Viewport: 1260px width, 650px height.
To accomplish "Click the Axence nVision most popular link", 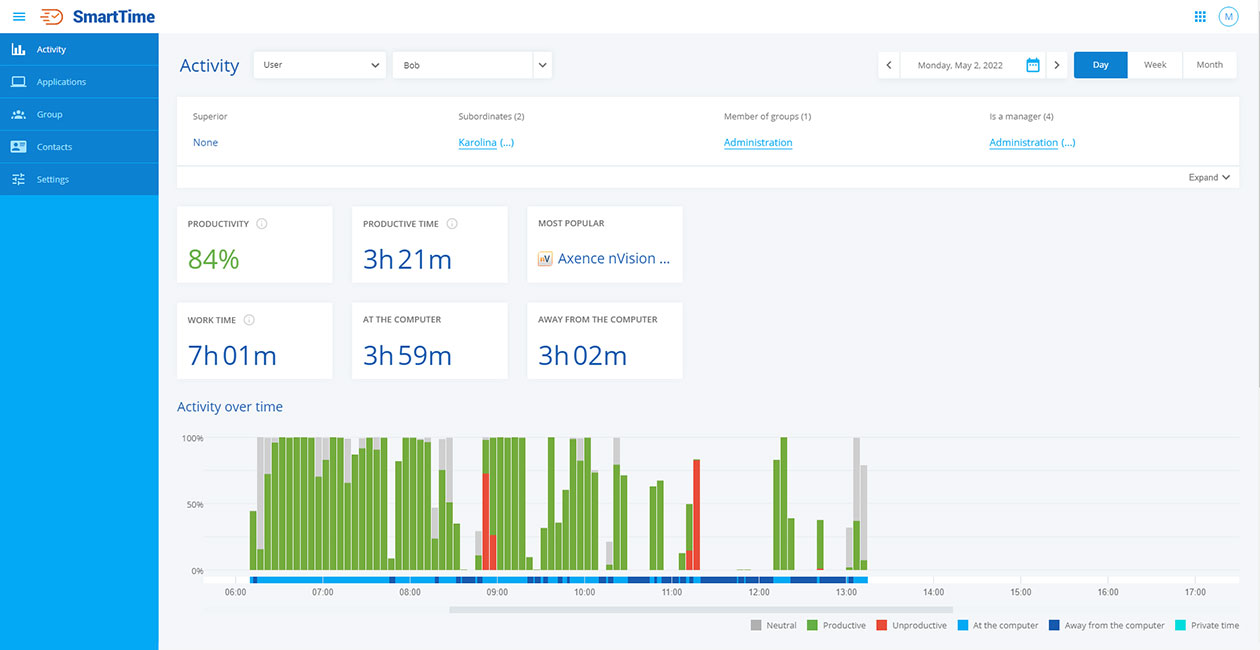I will (x=614, y=258).
